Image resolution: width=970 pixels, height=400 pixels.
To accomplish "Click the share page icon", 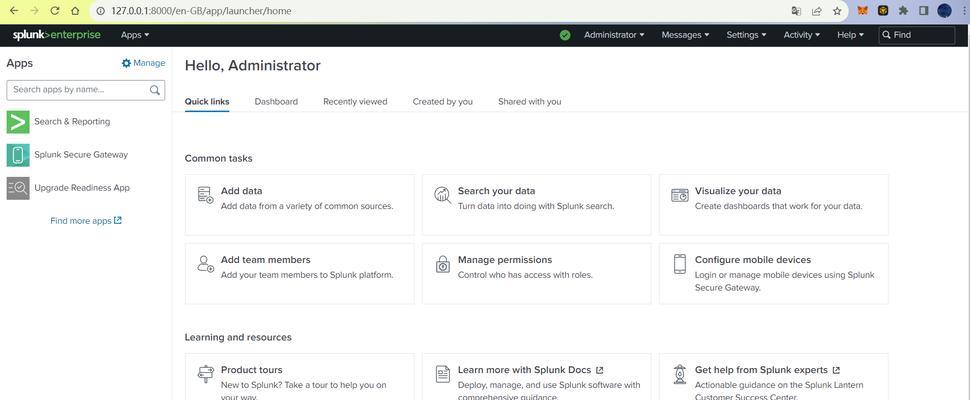I will 817,11.
